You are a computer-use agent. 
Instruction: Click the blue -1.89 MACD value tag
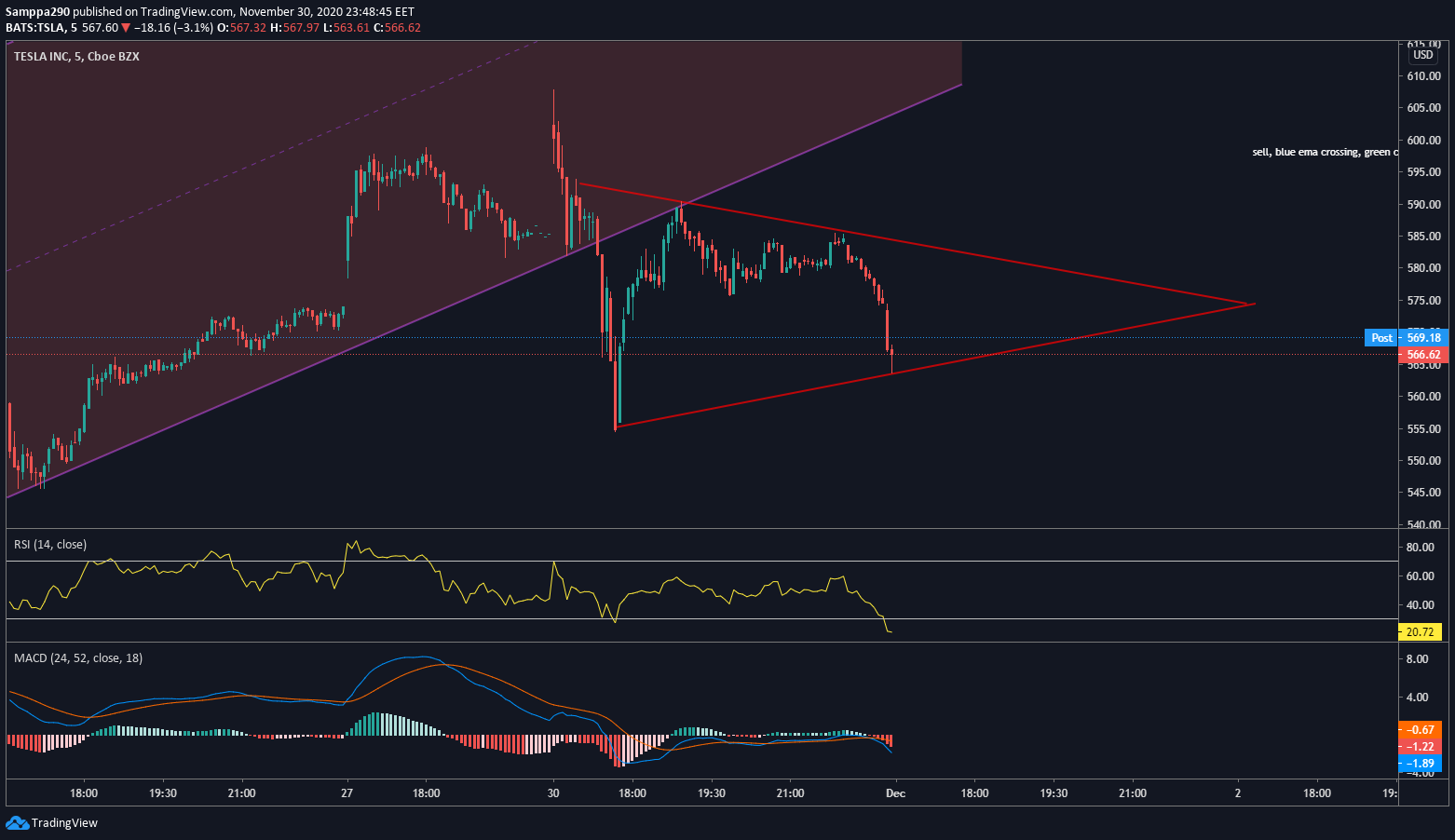[x=1420, y=763]
